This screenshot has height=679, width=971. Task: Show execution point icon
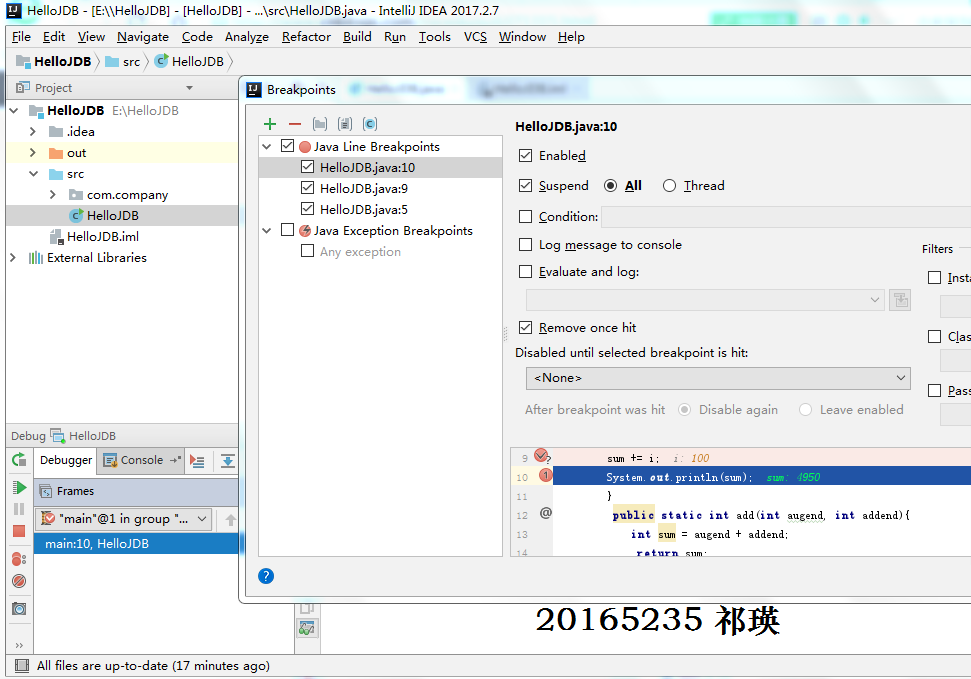pyautogui.click(x=198, y=461)
